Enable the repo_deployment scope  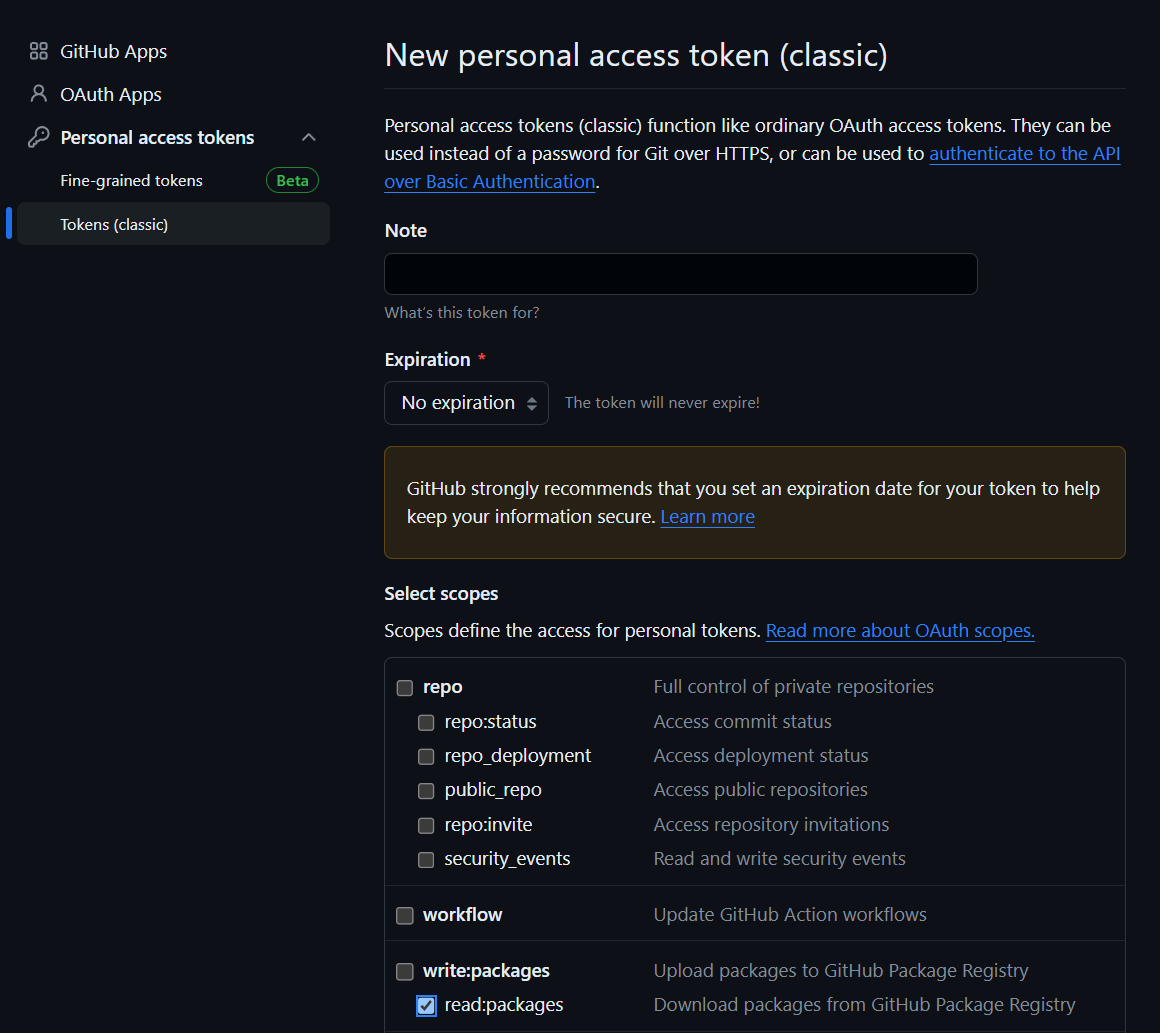pyautogui.click(x=426, y=756)
